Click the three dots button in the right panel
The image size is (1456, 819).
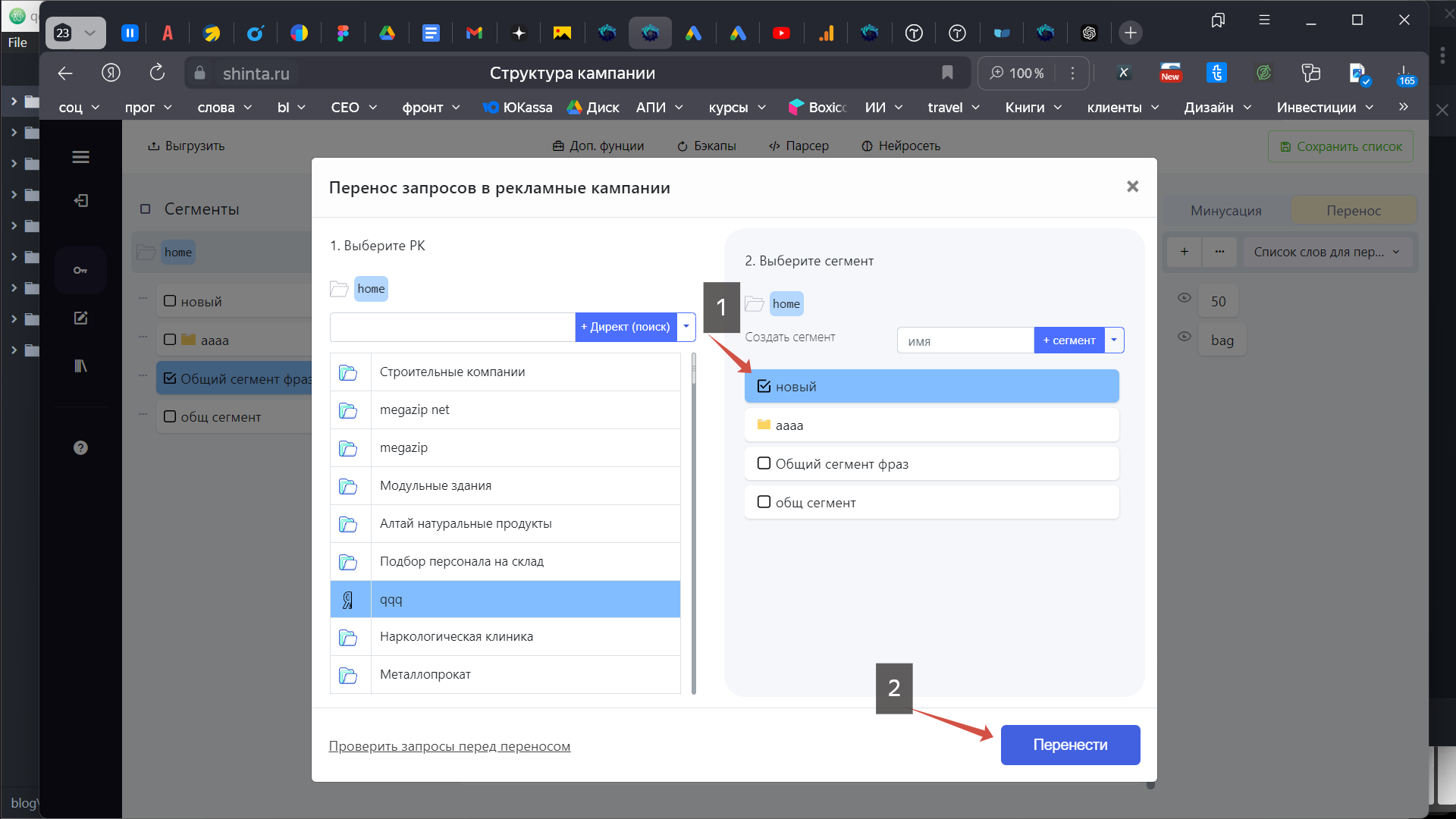1219,252
